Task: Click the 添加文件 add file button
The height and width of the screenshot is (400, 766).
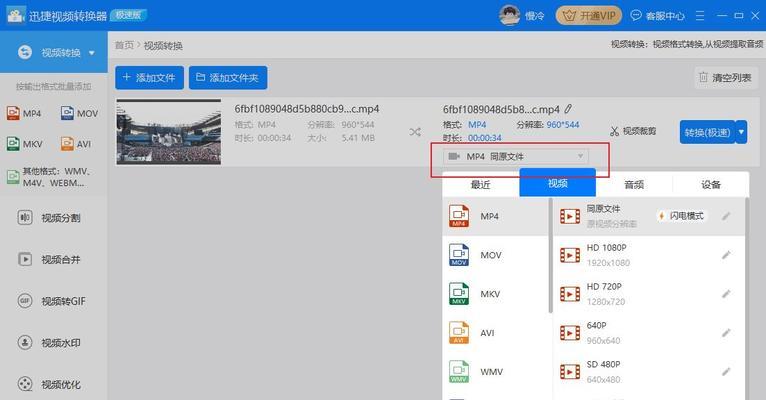Action: click(149, 78)
